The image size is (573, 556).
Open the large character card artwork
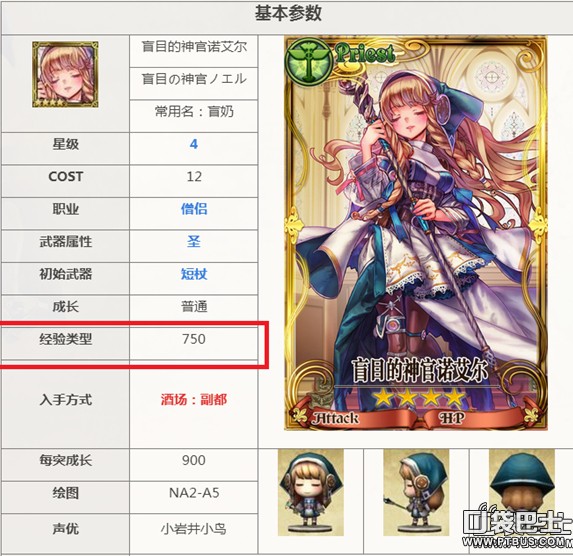[416, 233]
